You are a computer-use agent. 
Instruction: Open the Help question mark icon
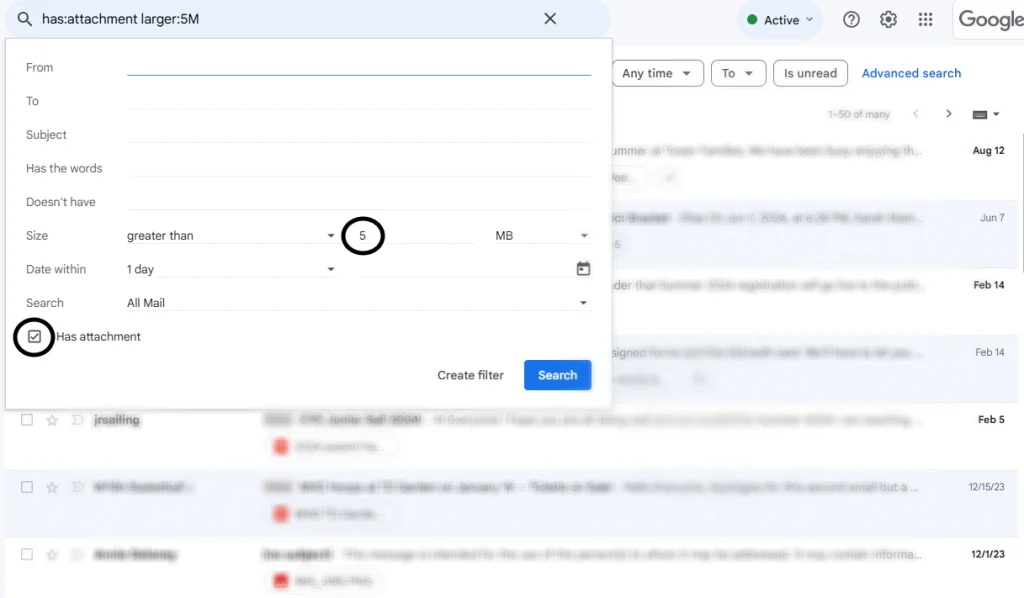851,20
